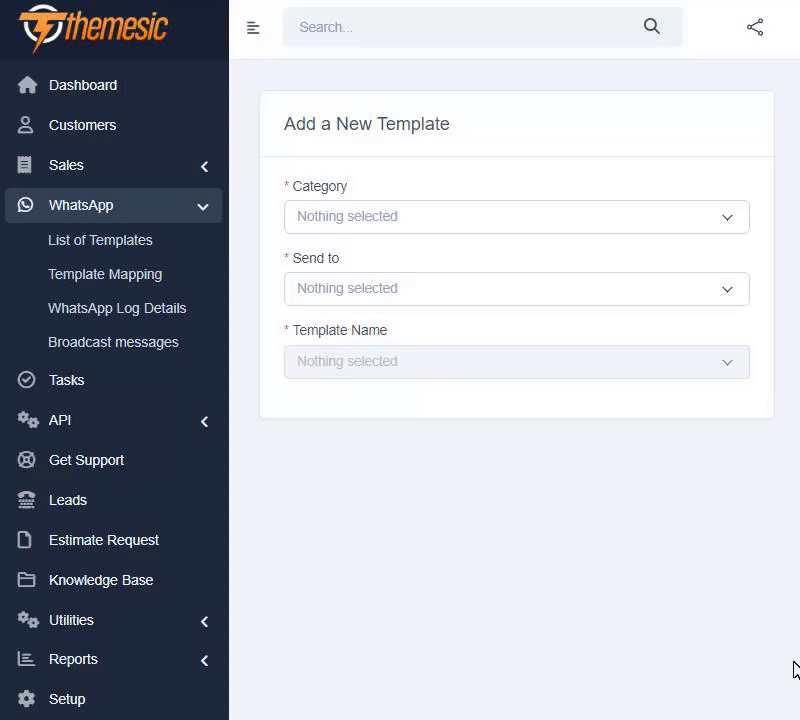The width and height of the screenshot is (800, 720).
Task: Open Broadcast messages page
Action: click(x=113, y=342)
